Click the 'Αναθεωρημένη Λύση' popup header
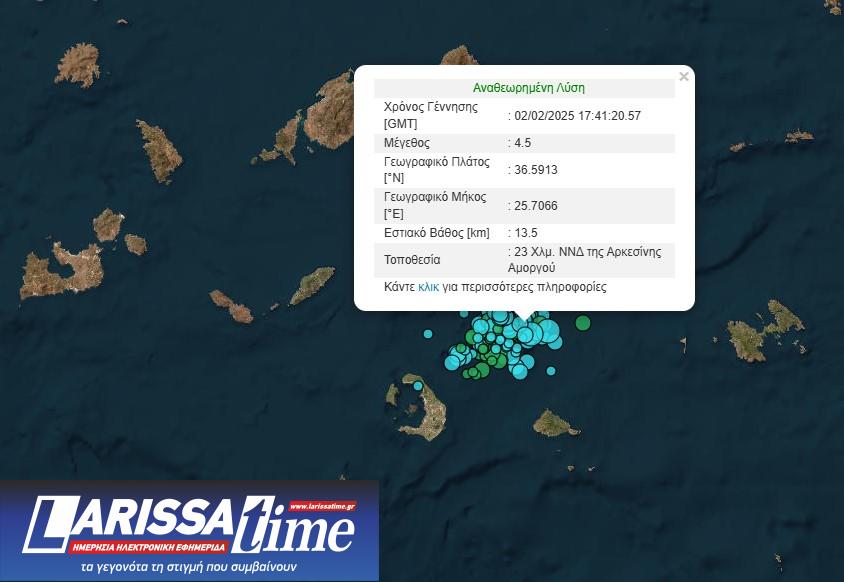Image resolution: width=844 pixels, height=582 pixels. (529, 88)
